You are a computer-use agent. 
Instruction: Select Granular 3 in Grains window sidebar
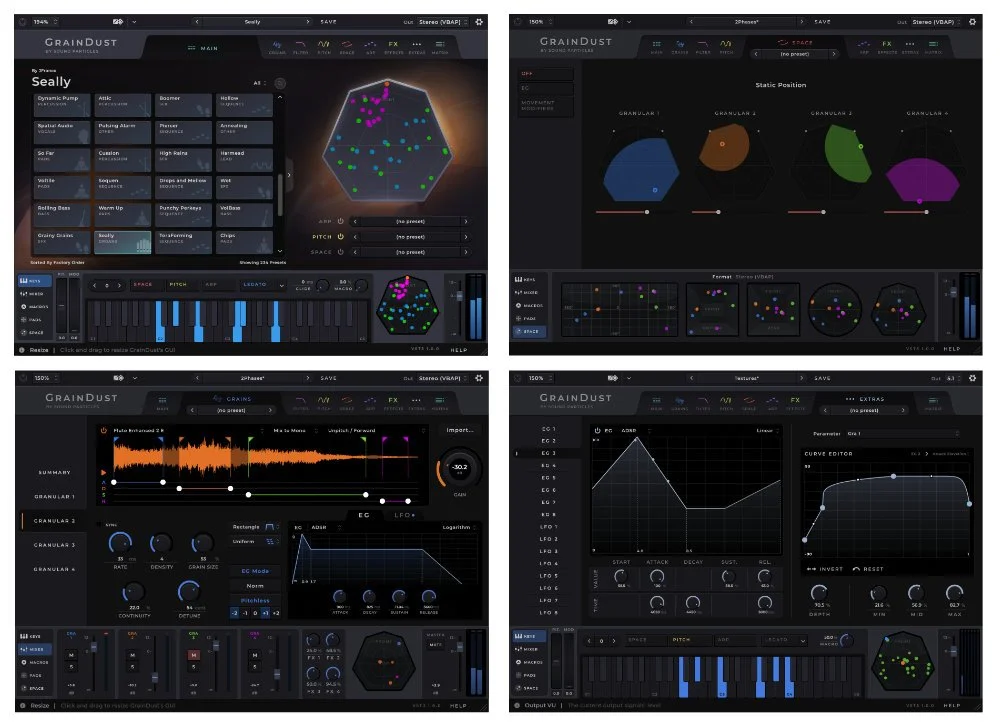pyautogui.click(x=54, y=545)
